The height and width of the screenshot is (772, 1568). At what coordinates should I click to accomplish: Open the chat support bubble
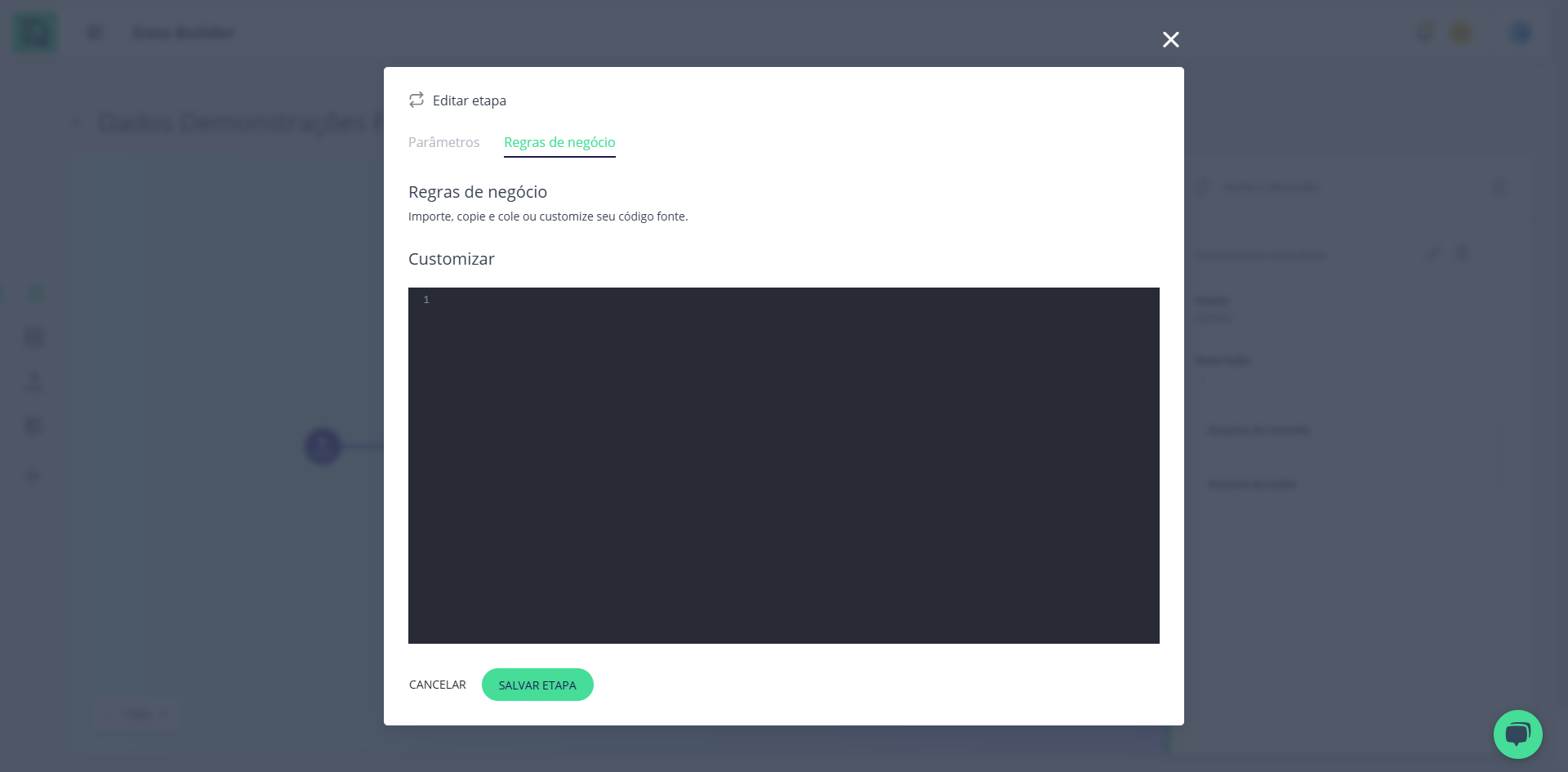1517,734
